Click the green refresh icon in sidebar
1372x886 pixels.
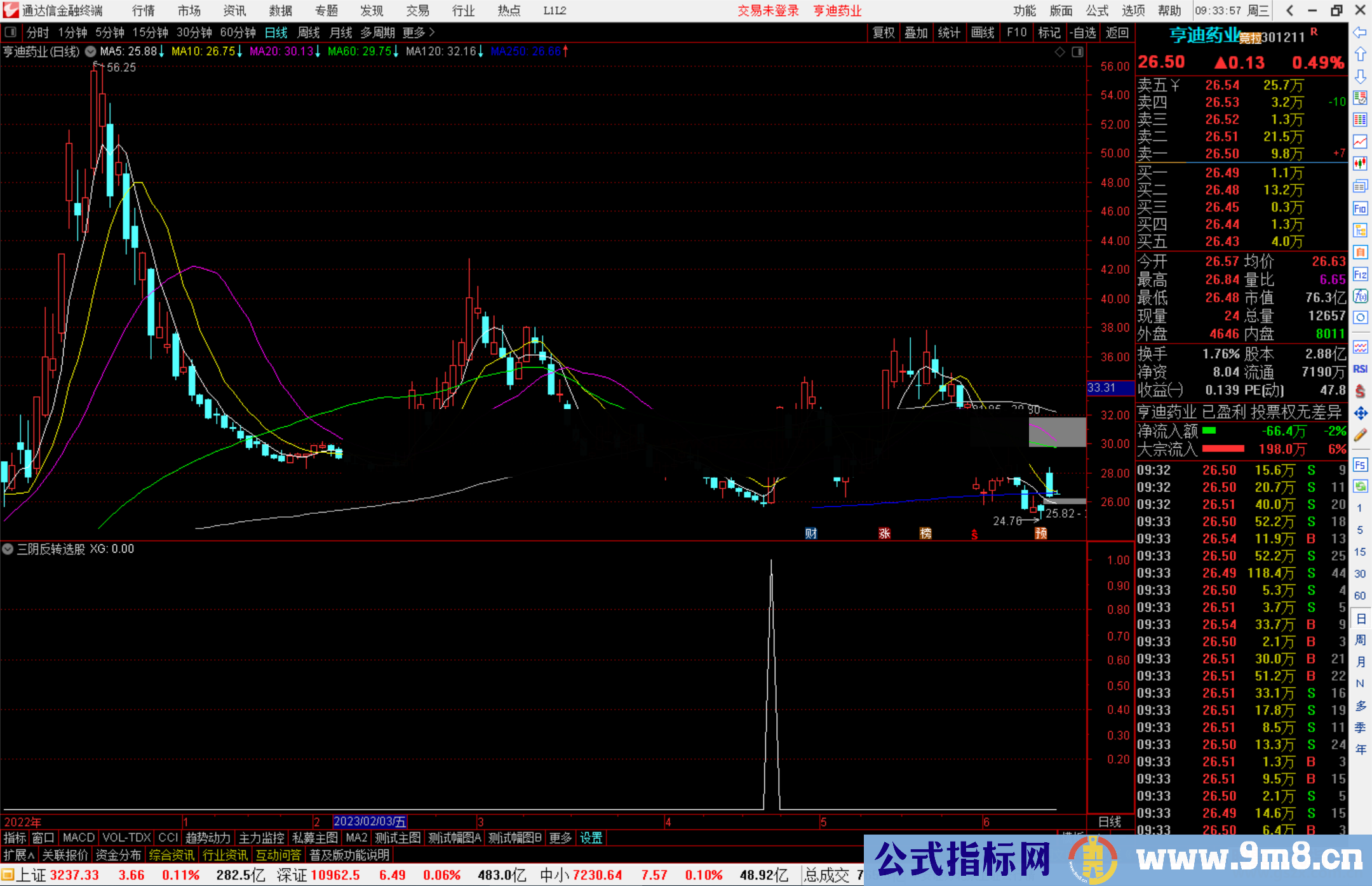tap(1360, 487)
